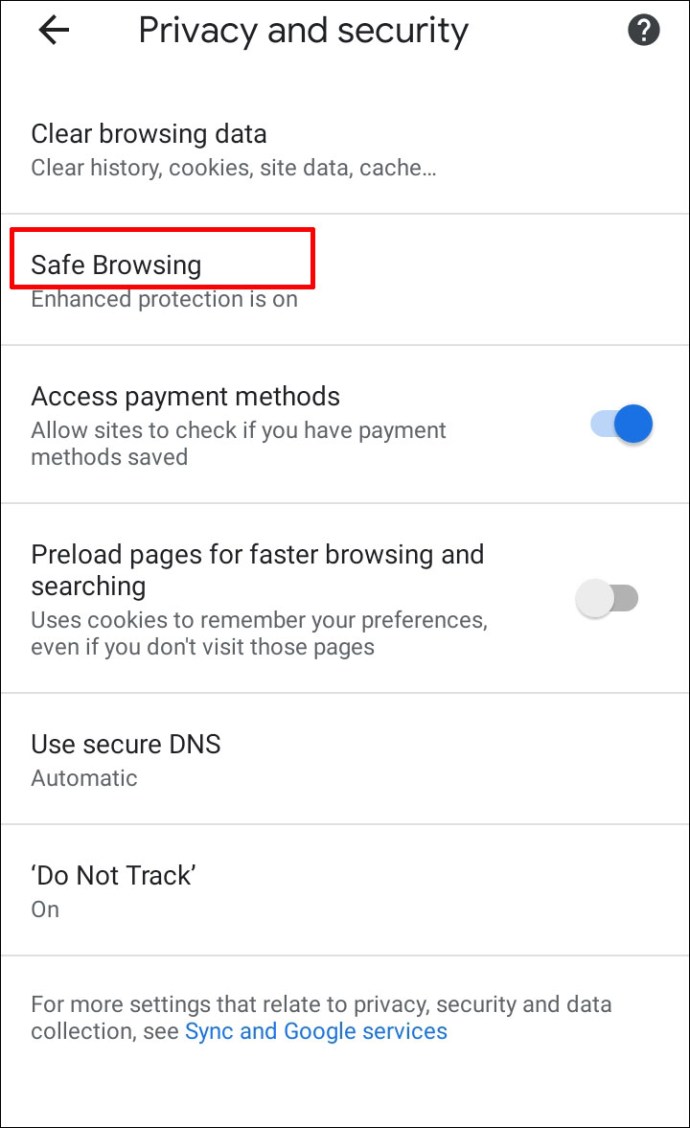Screen dimensions: 690x1128
Task: Go back using the arrow icon
Action: tap(53, 30)
